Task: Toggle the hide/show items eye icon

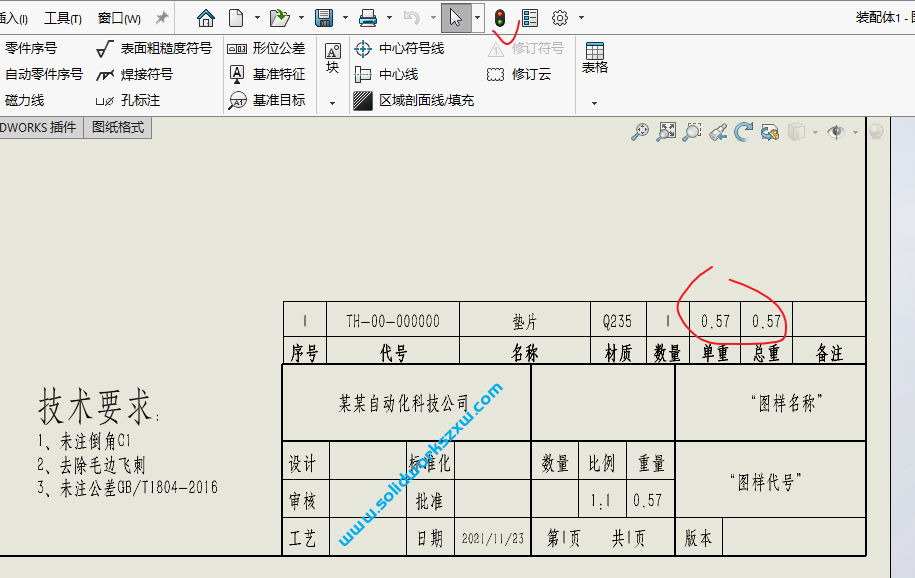Action: pos(836,132)
